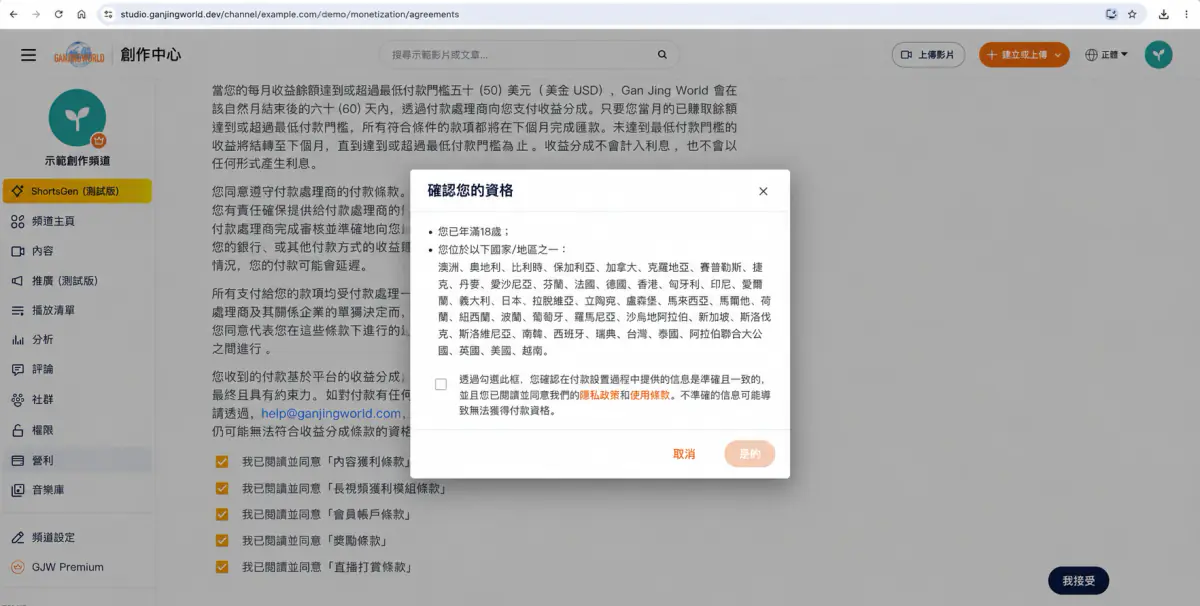The image size is (1200, 606).
Task: Open 權限 in sidebar
Action: click(77, 431)
